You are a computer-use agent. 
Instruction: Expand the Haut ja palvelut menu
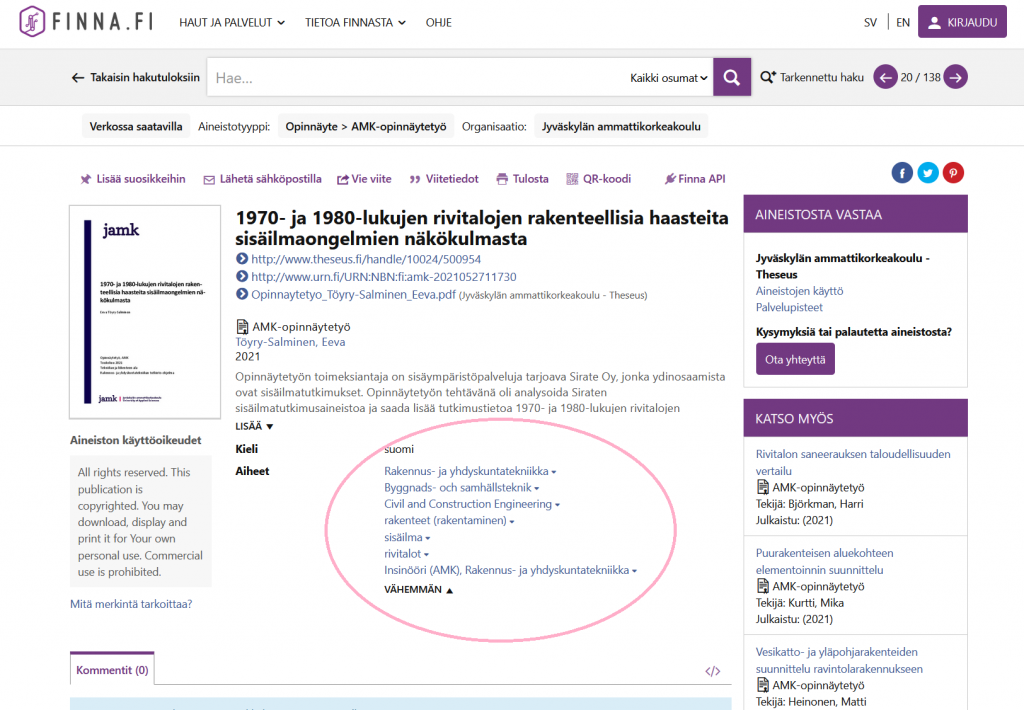pos(232,22)
